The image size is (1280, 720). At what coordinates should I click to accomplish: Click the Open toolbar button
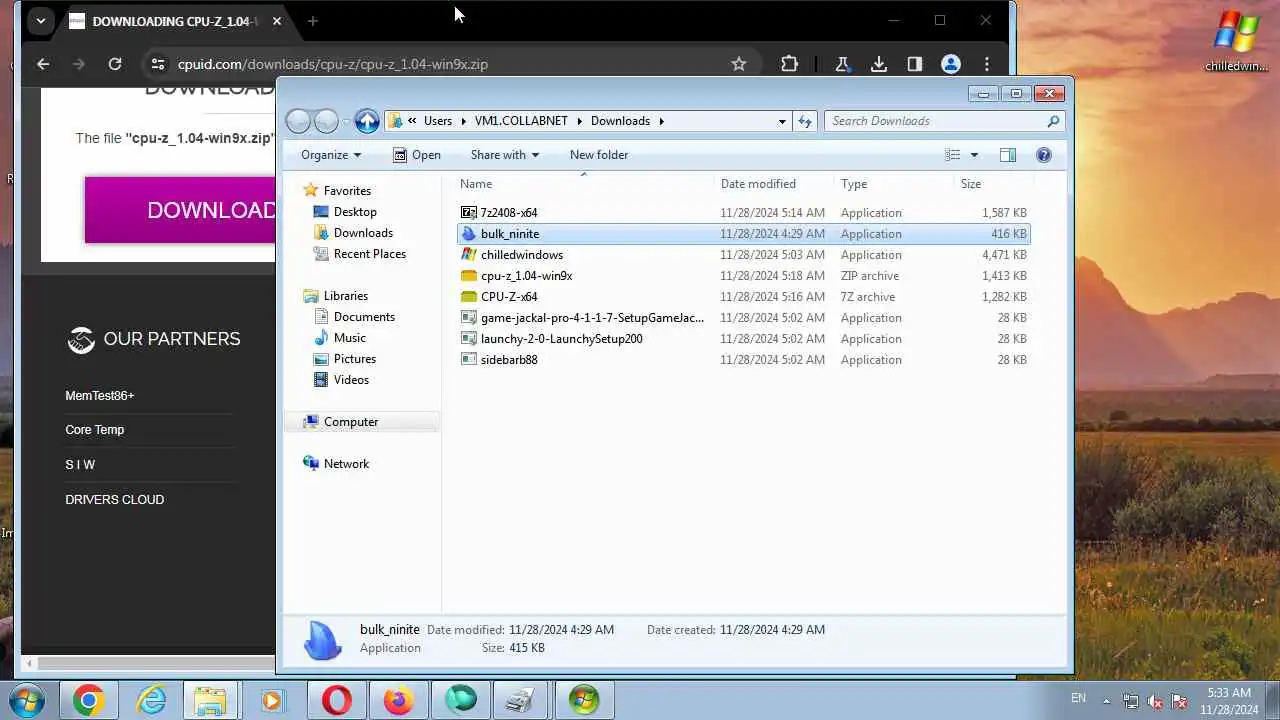coord(417,155)
